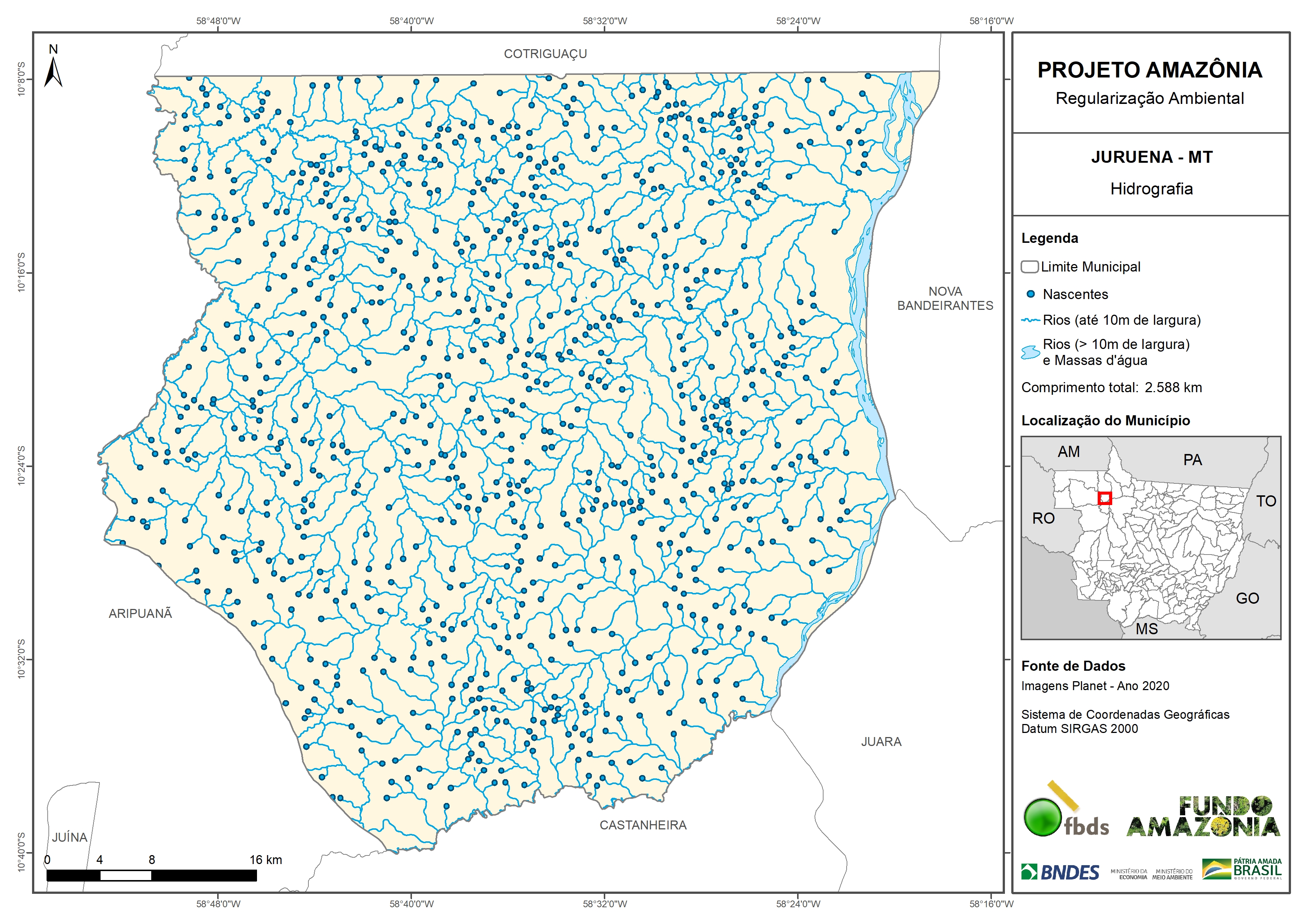Click the COTRIGUAÇU map label
The image size is (1307, 924).
[x=545, y=54]
